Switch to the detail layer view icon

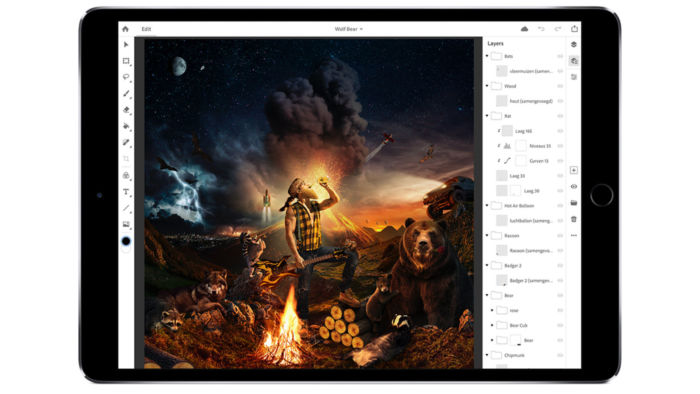574,61
